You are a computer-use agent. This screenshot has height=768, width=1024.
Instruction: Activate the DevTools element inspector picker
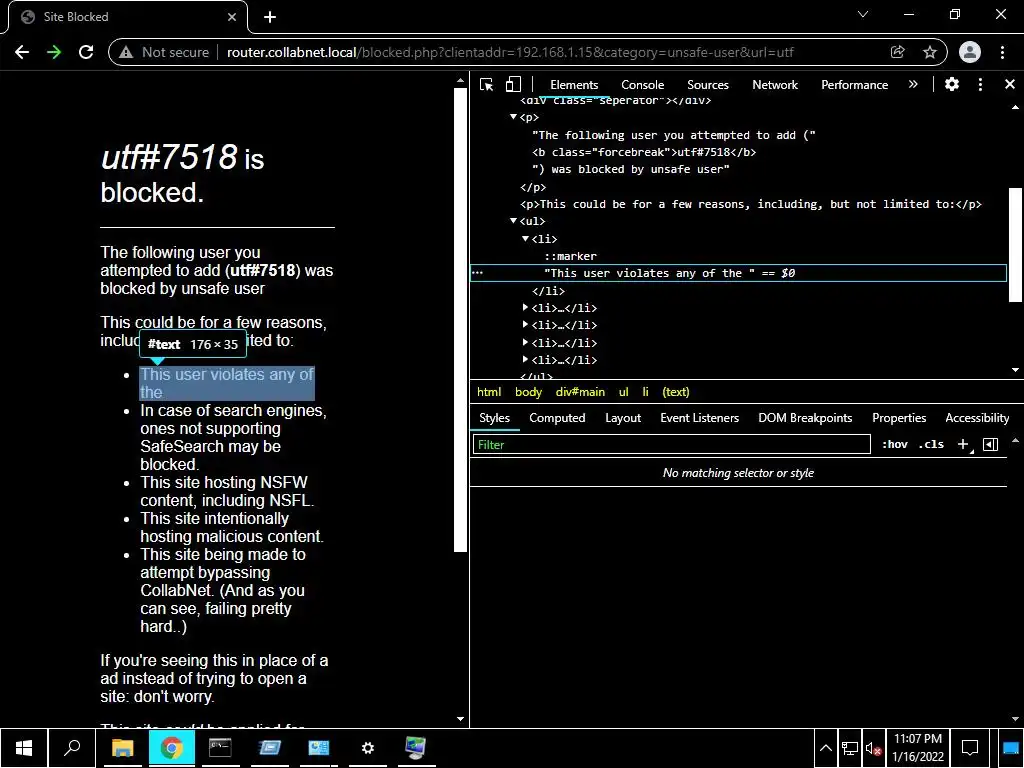pyautogui.click(x=487, y=84)
